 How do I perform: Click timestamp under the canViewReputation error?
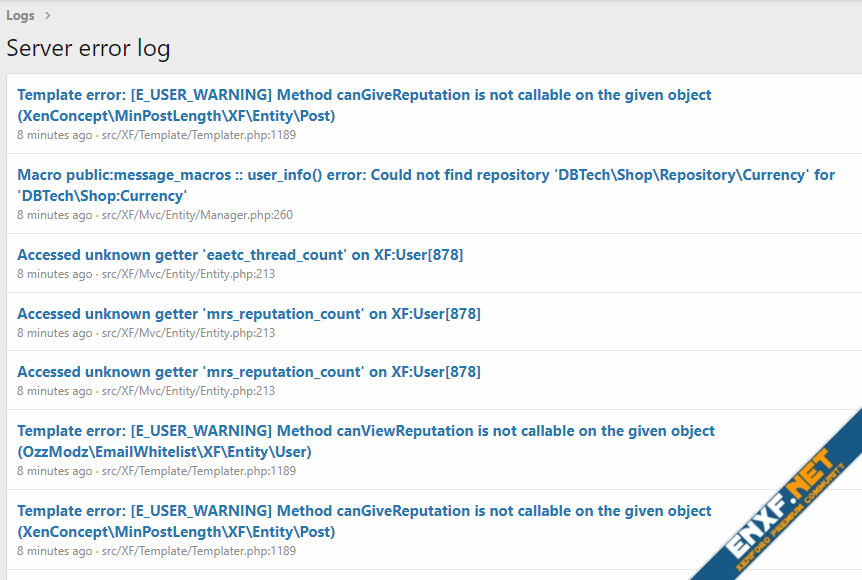pos(54,471)
